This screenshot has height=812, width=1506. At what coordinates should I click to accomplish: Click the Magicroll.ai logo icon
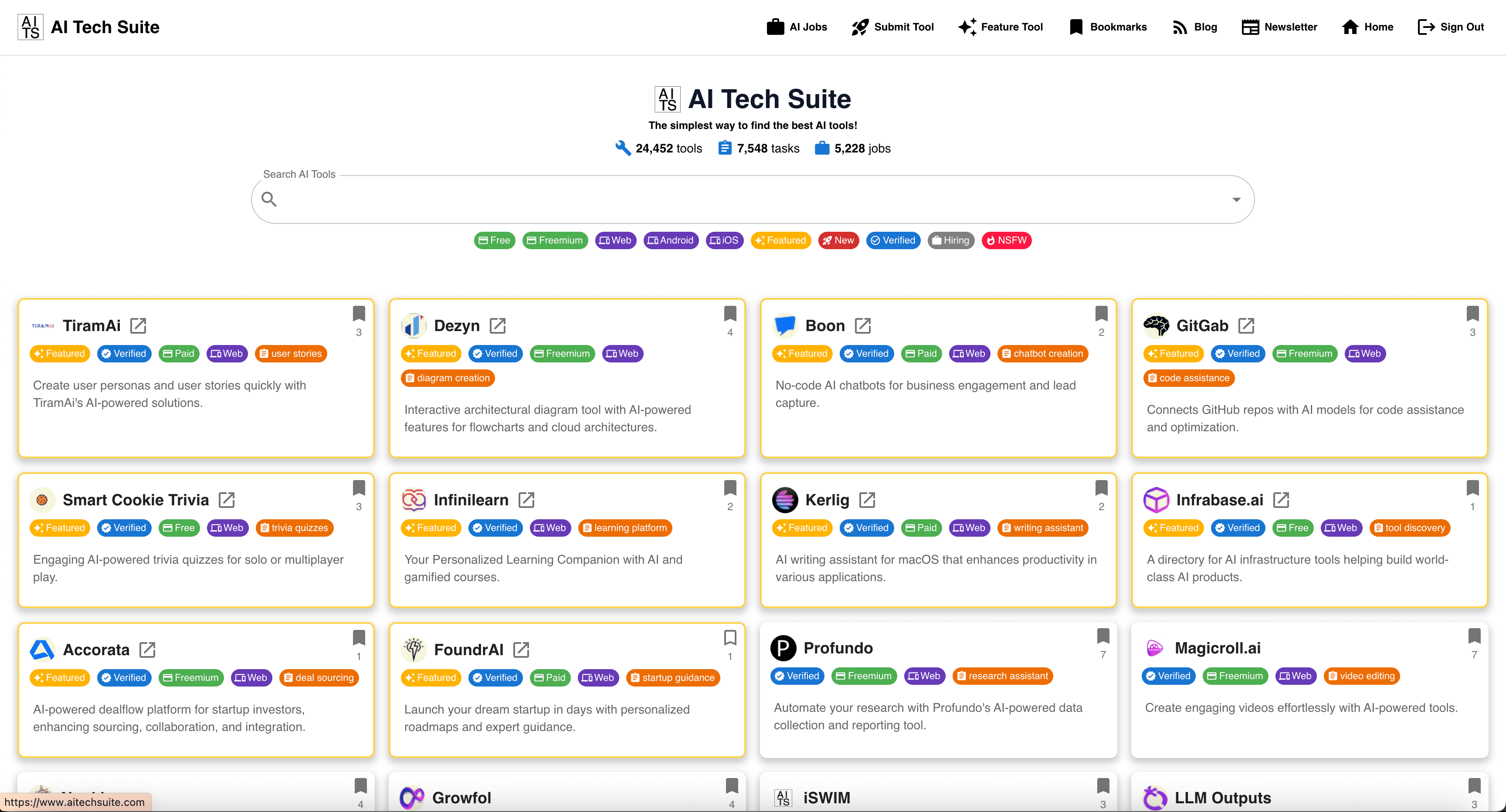(1155, 648)
